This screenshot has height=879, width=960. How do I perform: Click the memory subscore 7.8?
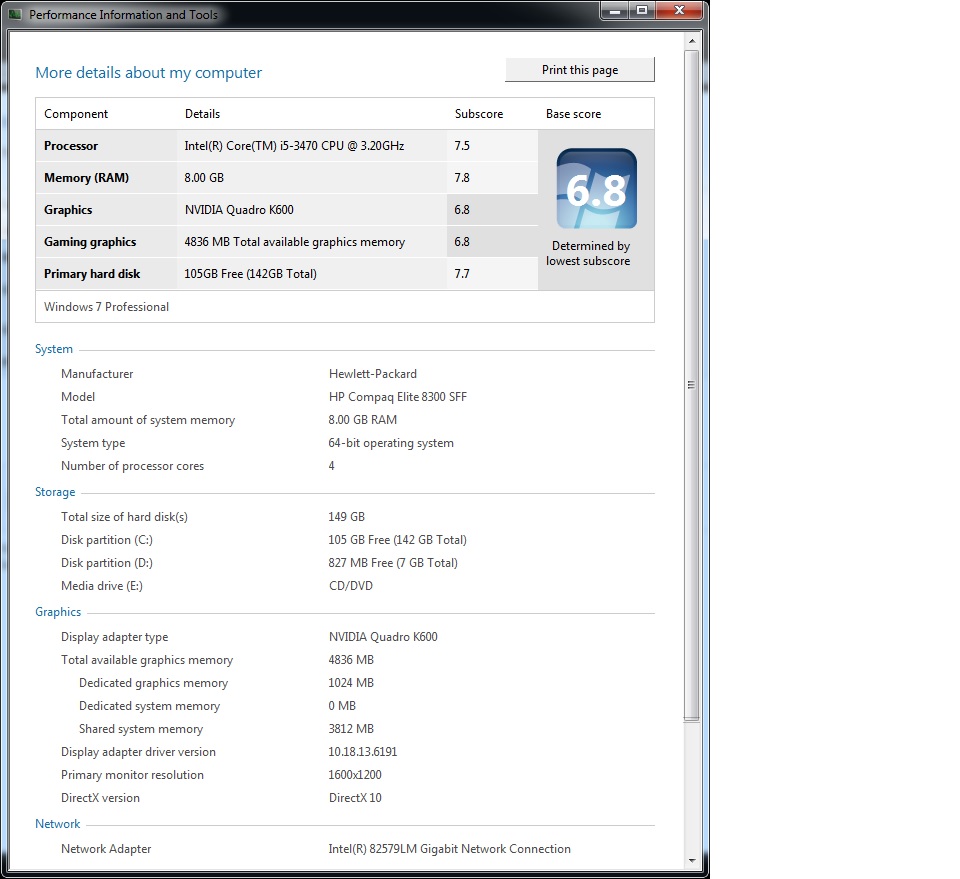click(462, 178)
